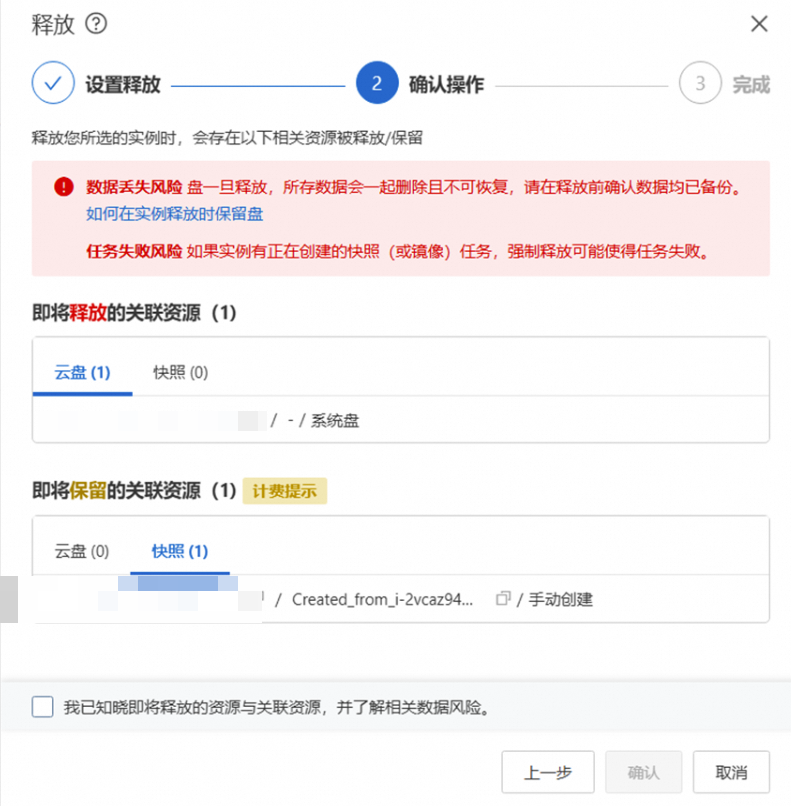Go back with 上一步 button

point(548,772)
